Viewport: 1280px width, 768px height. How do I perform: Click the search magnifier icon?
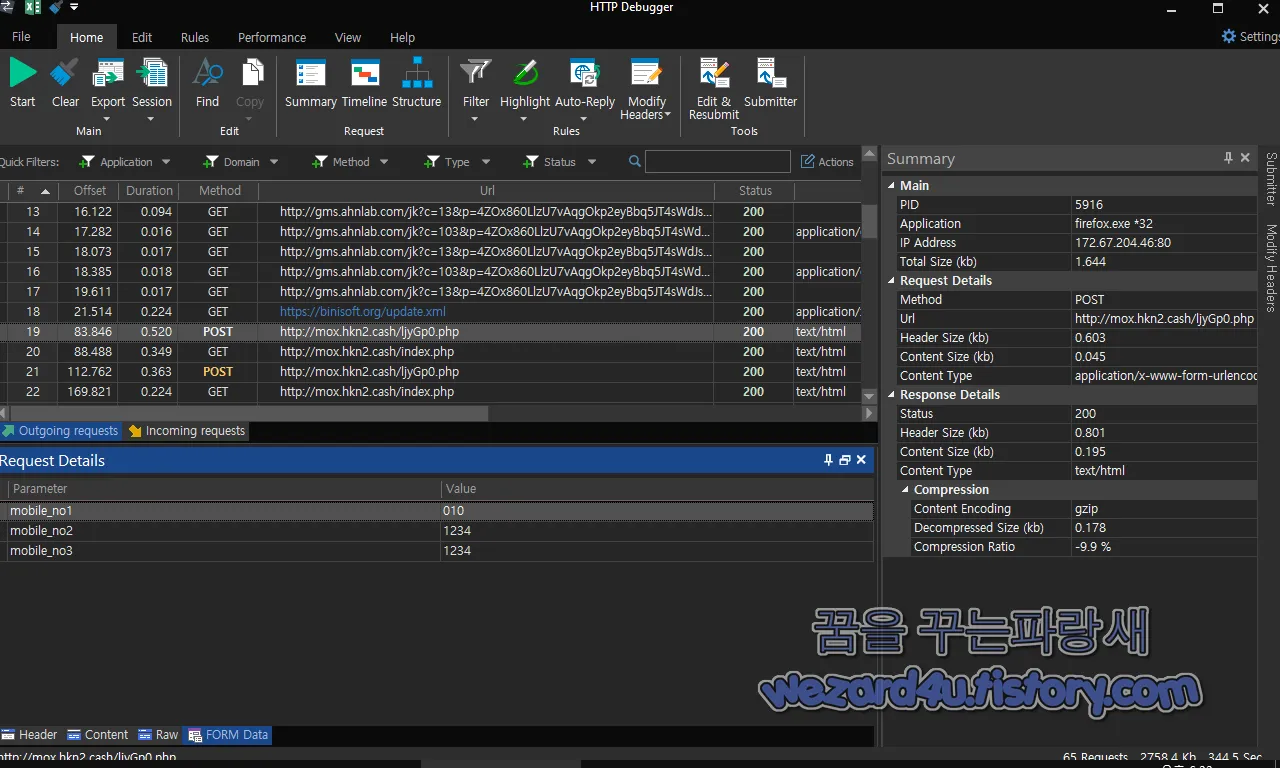tap(635, 161)
